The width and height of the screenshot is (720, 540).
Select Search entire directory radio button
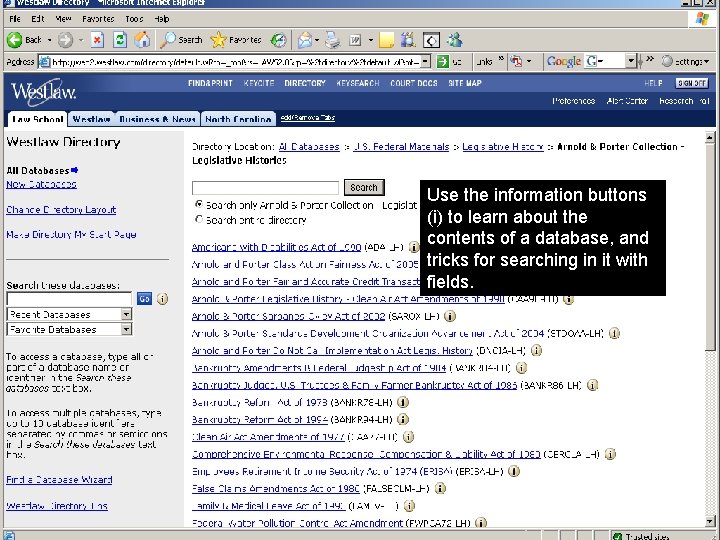[199, 219]
